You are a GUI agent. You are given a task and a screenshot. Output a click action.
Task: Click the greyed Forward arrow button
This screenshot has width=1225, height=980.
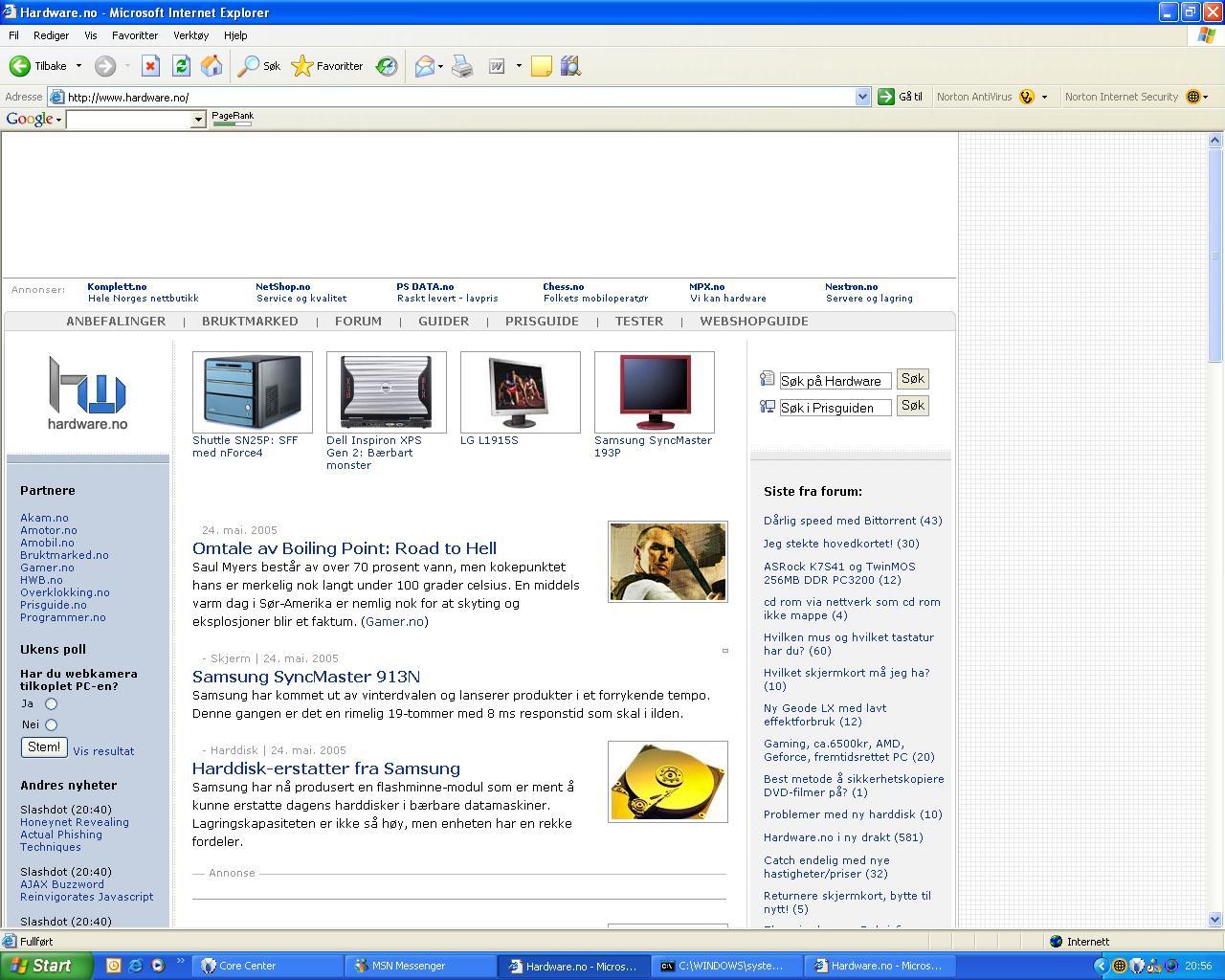point(105,66)
